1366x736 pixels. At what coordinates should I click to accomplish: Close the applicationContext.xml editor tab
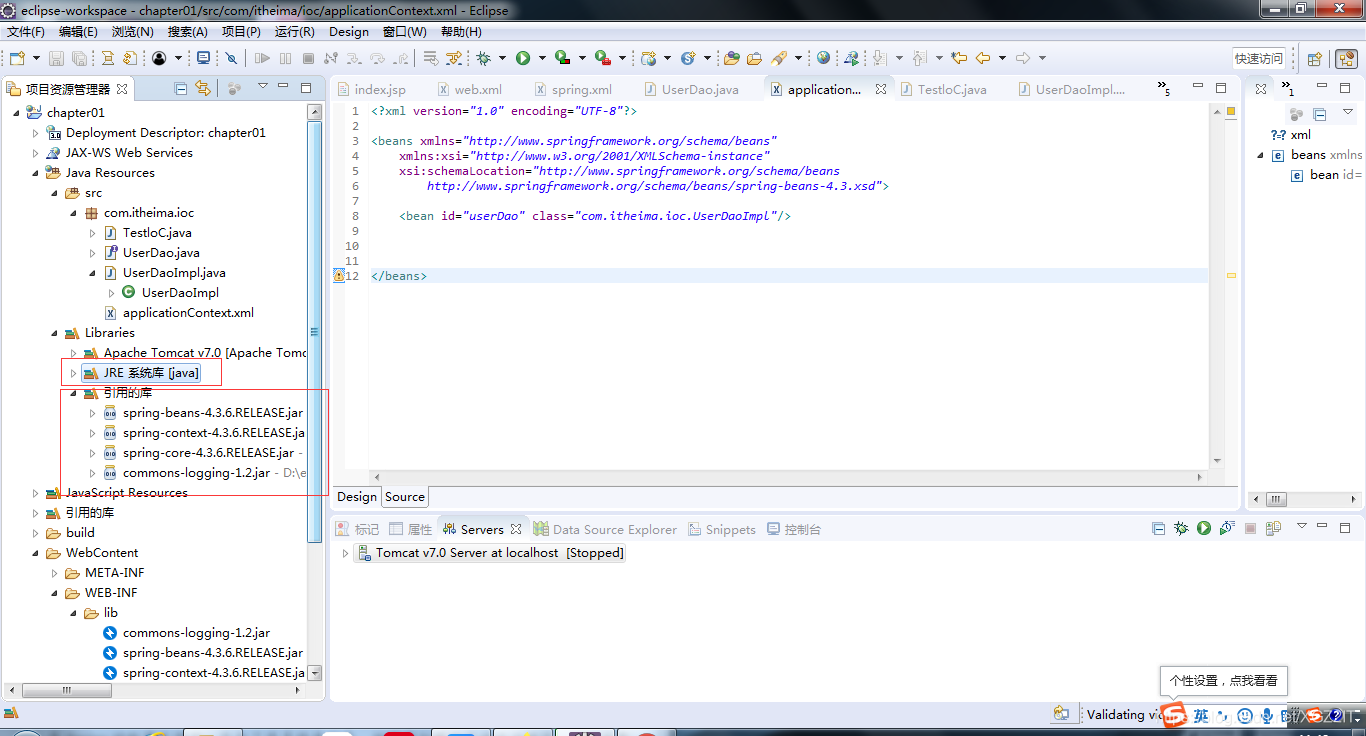[x=881, y=89]
